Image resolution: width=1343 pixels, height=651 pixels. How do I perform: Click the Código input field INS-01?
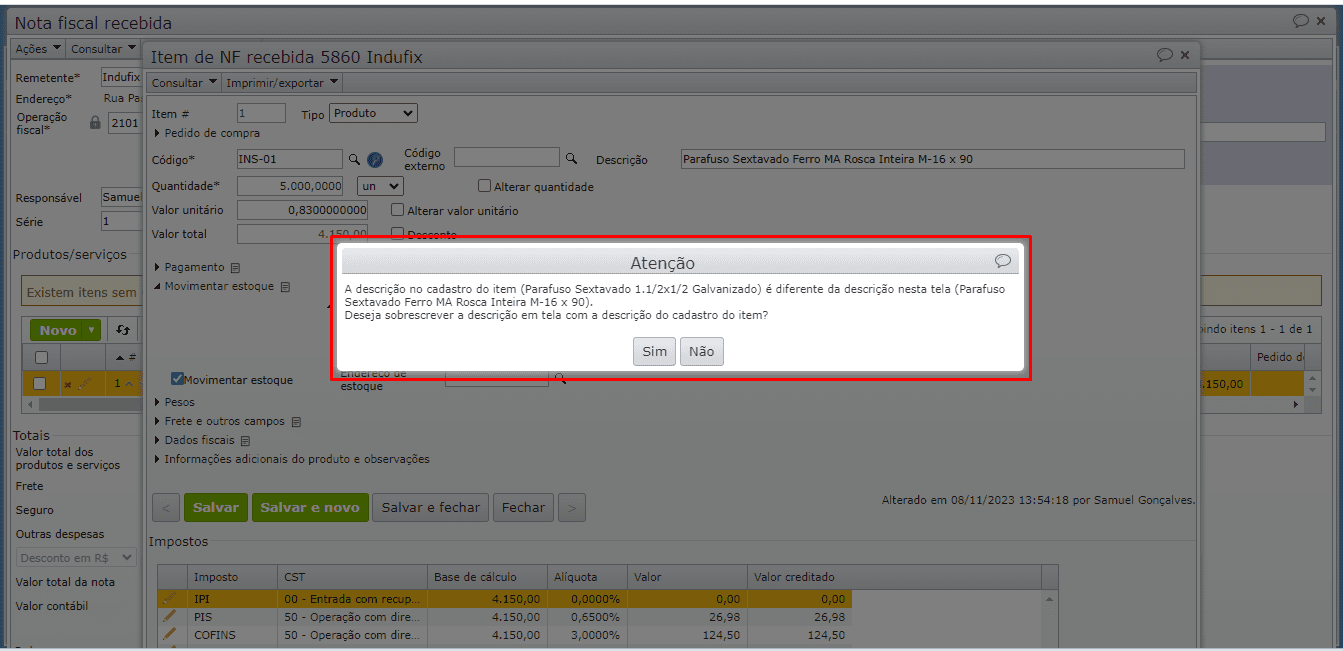(x=290, y=159)
